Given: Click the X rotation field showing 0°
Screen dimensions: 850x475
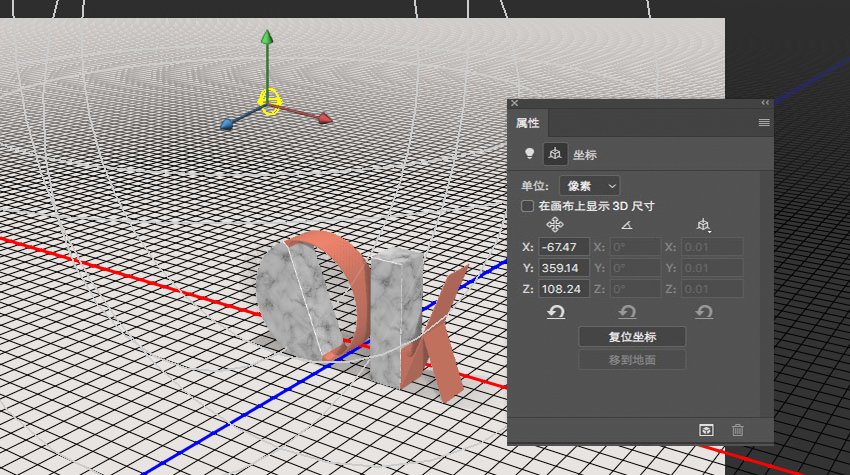Looking at the screenshot, I should (x=635, y=247).
